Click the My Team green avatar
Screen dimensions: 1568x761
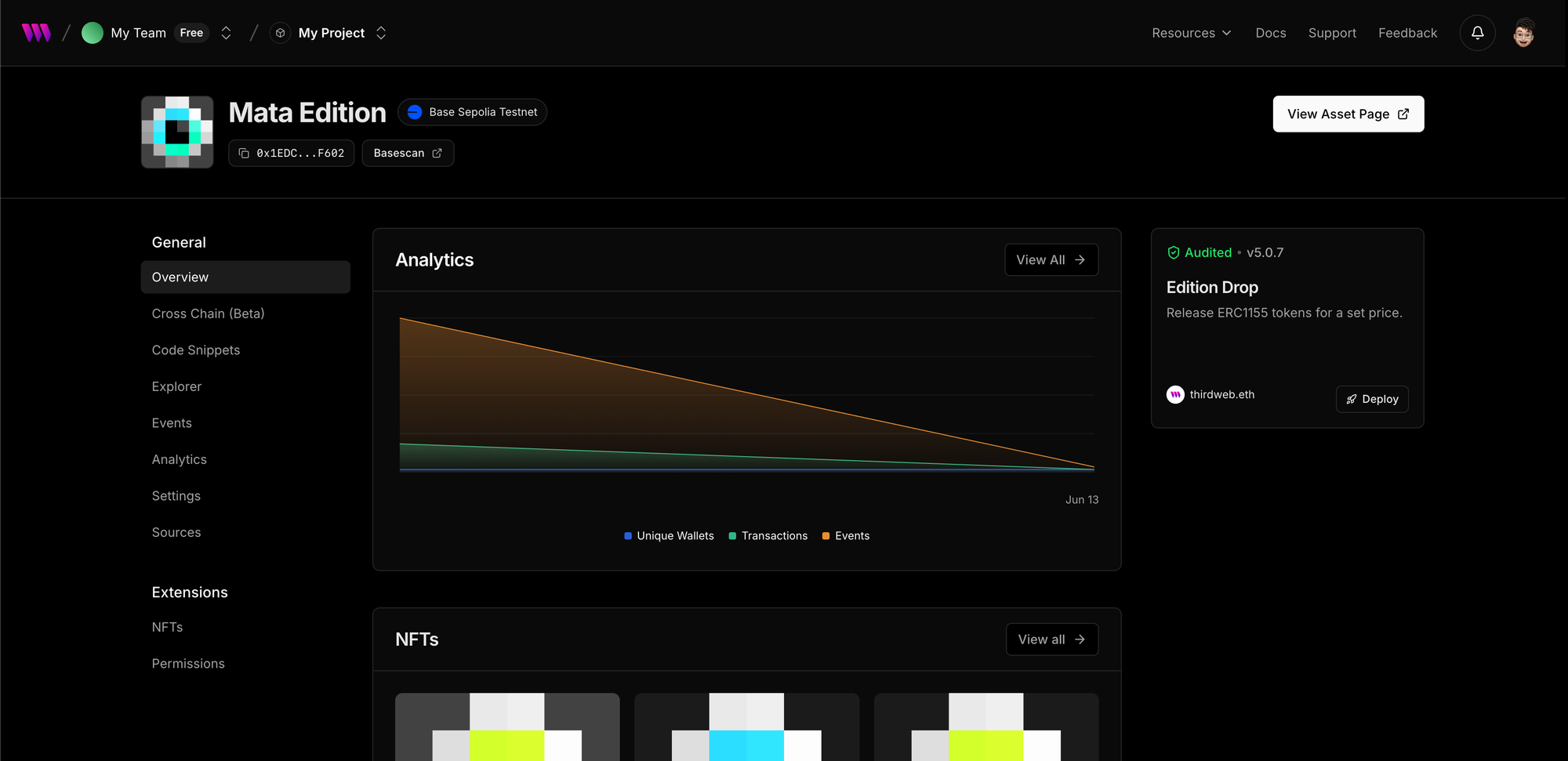click(x=93, y=33)
